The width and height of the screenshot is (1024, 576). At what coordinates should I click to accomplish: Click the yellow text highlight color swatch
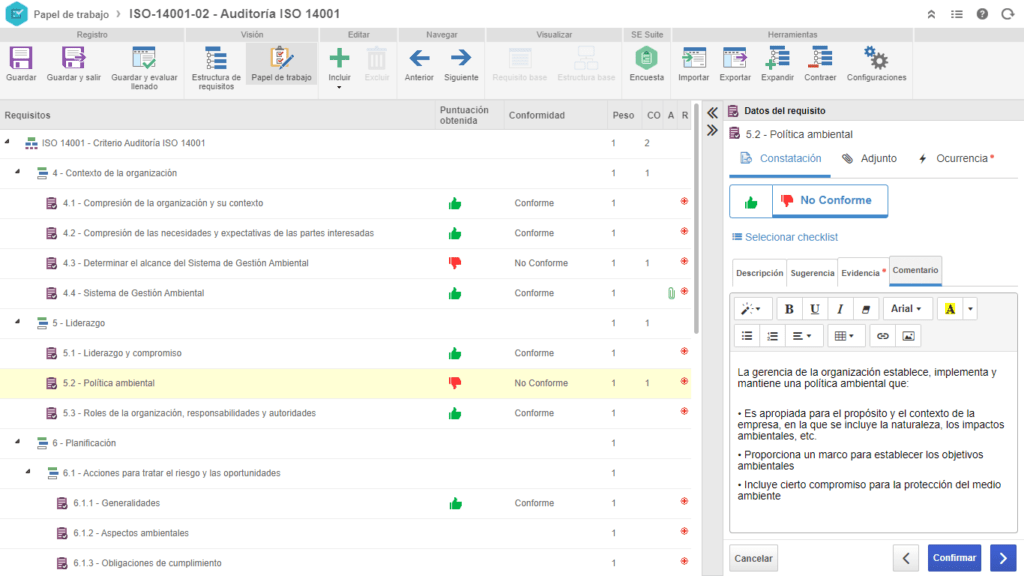coord(950,309)
